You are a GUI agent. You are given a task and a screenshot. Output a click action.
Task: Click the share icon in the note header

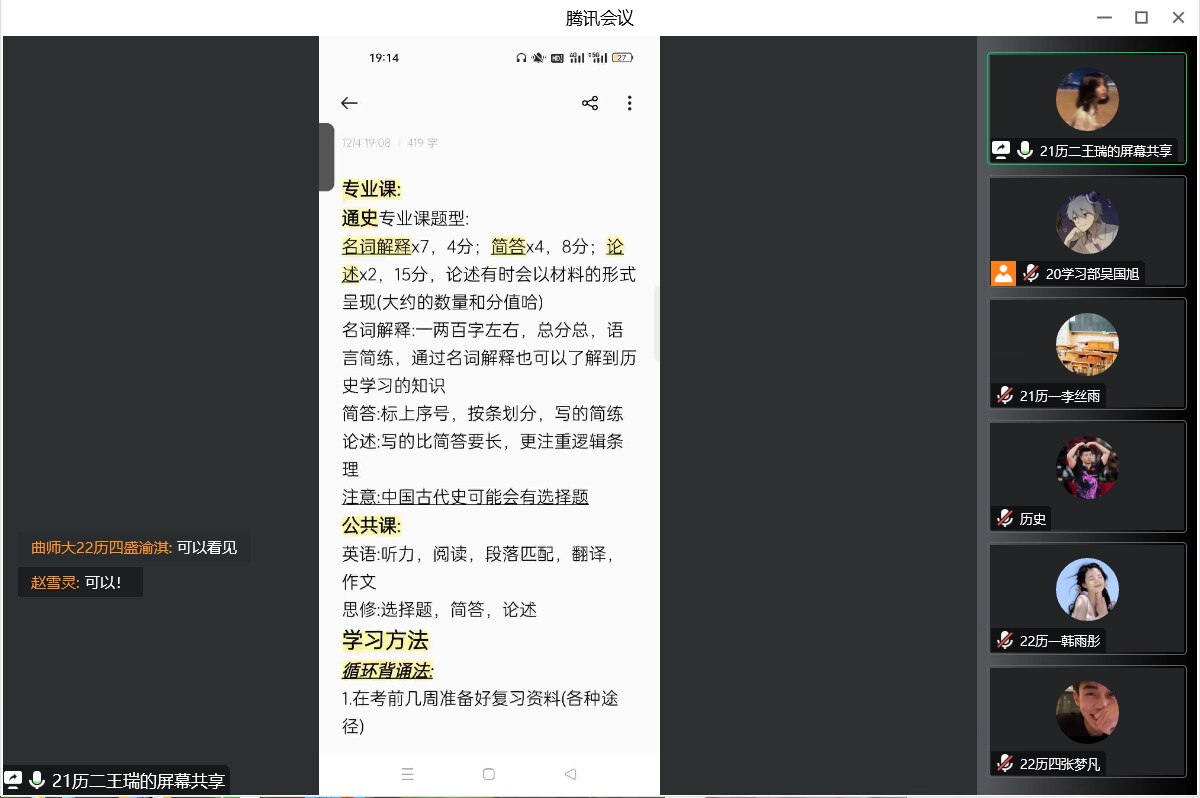click(x=590, y=103)
